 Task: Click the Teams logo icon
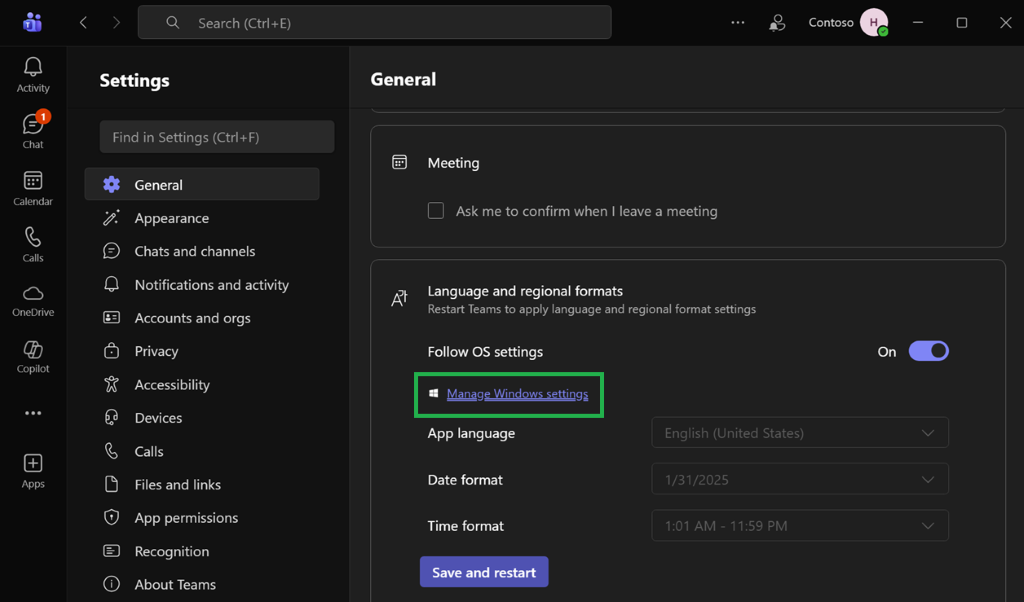tap(33, 22)
